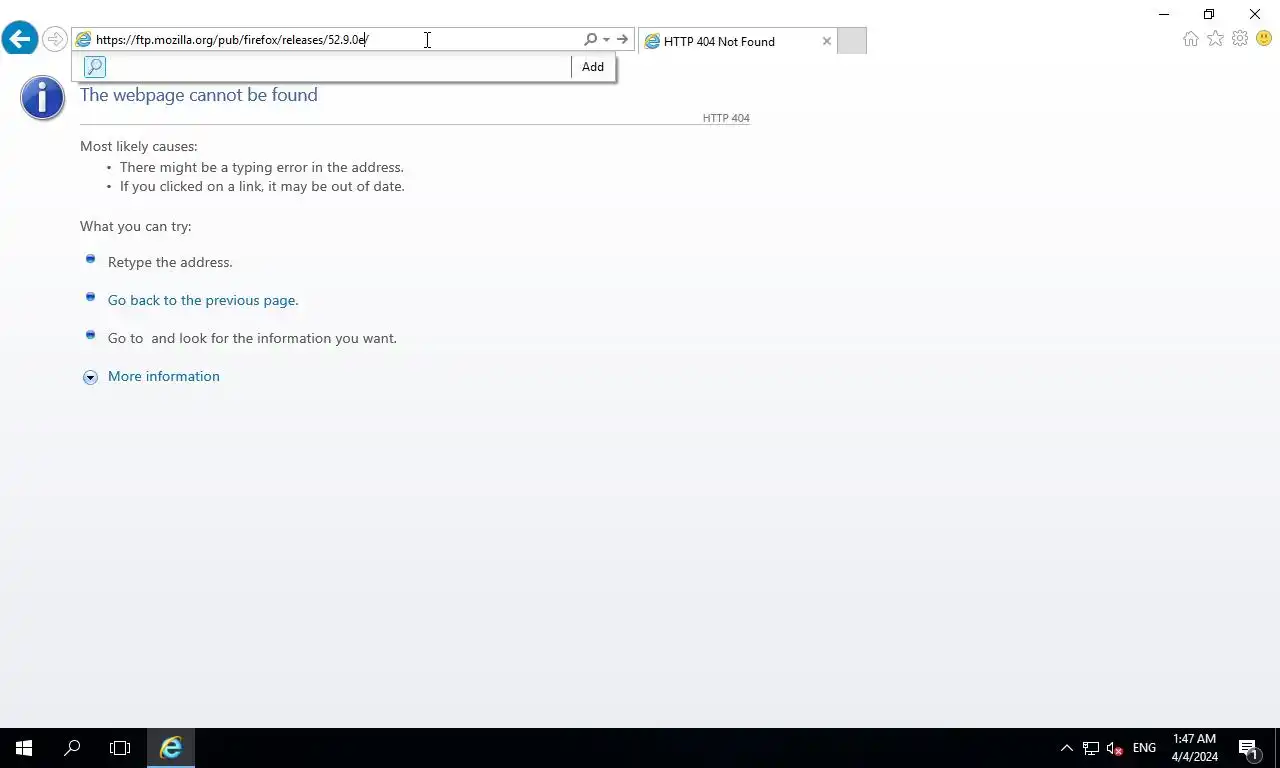Viewport: 1280px width, 768px height.
Task: Open the notification center icon
Action: coord(1248,748)
